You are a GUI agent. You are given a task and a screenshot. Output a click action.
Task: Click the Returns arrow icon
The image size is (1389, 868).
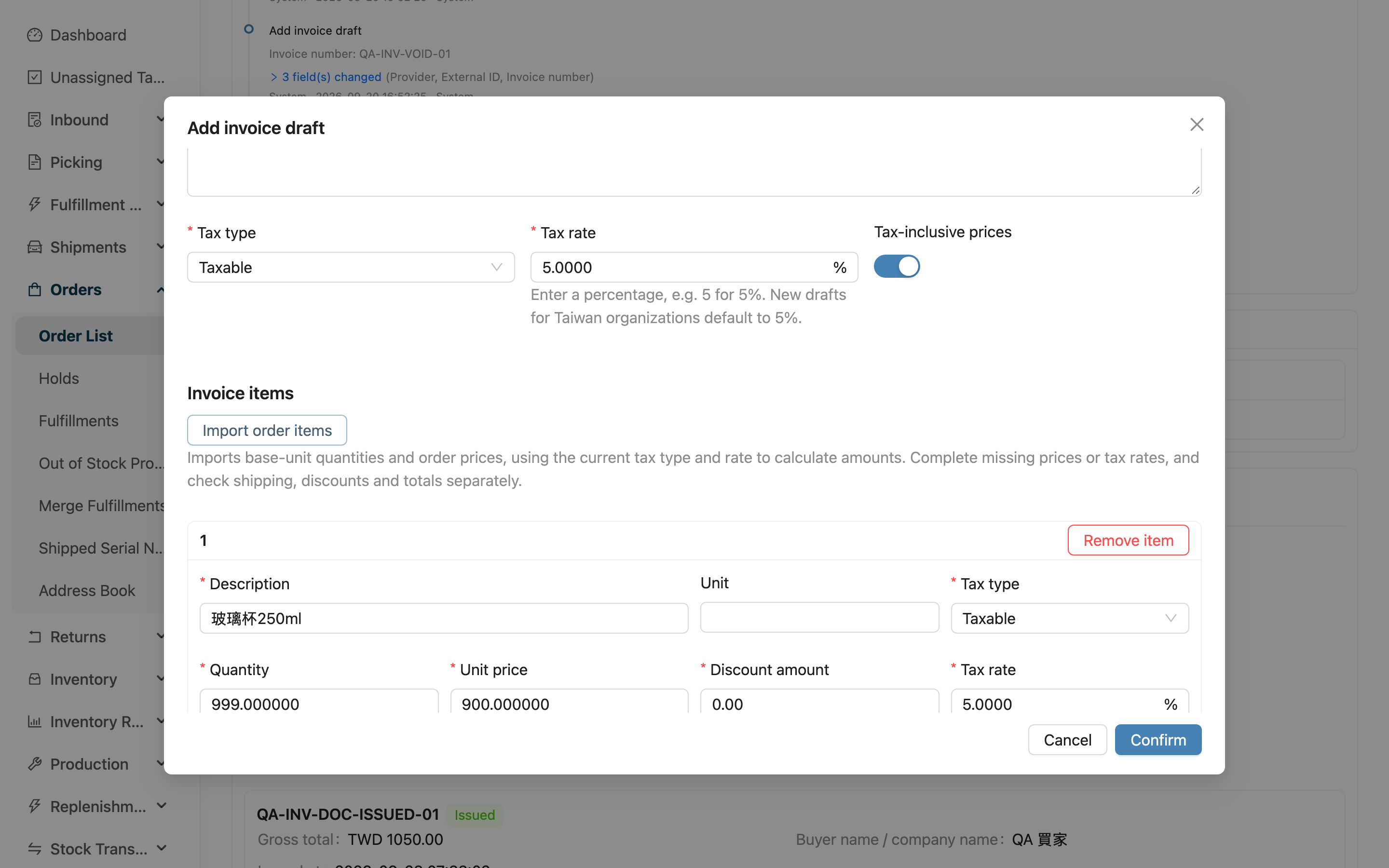click(34, 637)
